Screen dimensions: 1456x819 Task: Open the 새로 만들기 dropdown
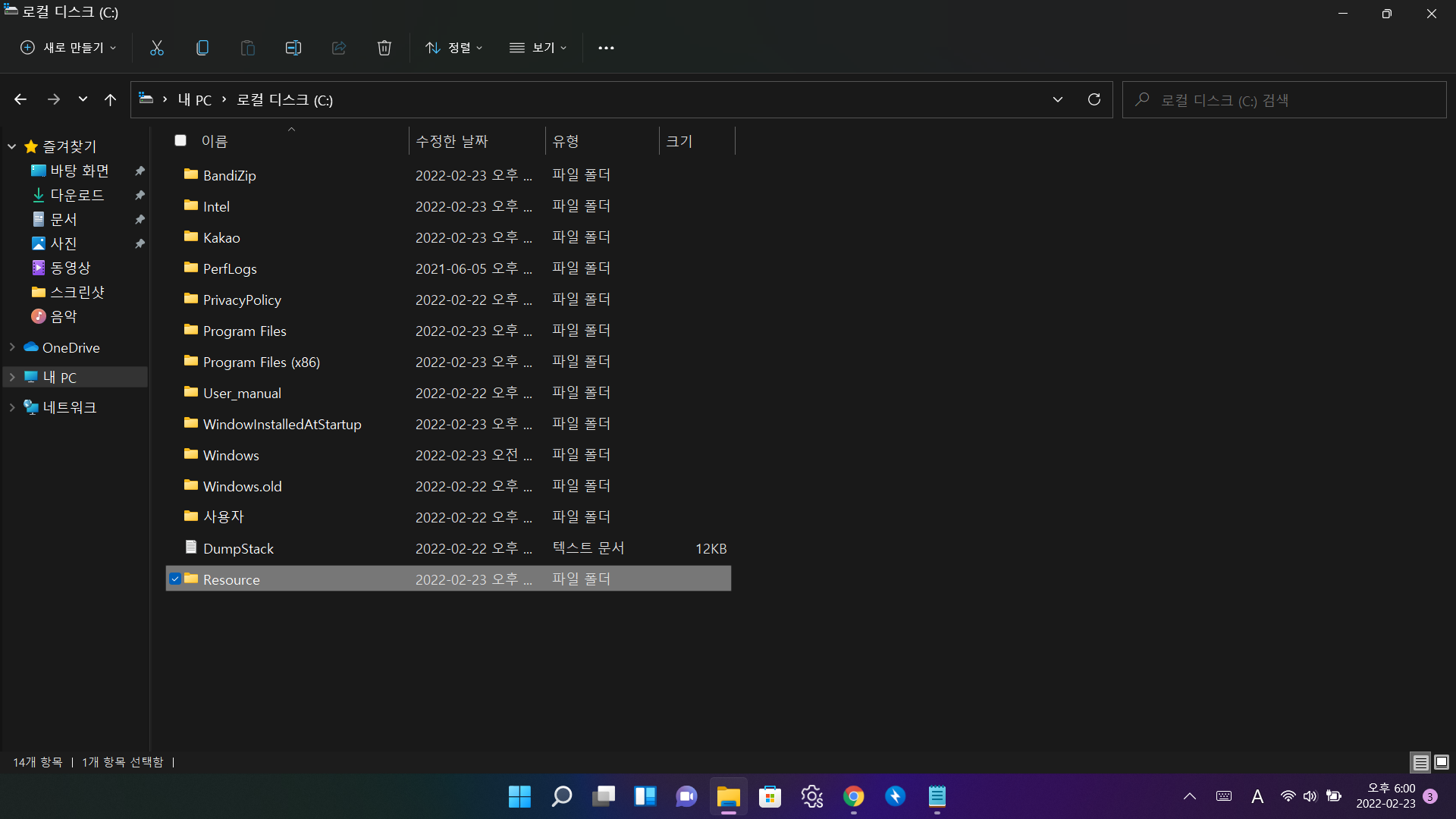[68, 48]
